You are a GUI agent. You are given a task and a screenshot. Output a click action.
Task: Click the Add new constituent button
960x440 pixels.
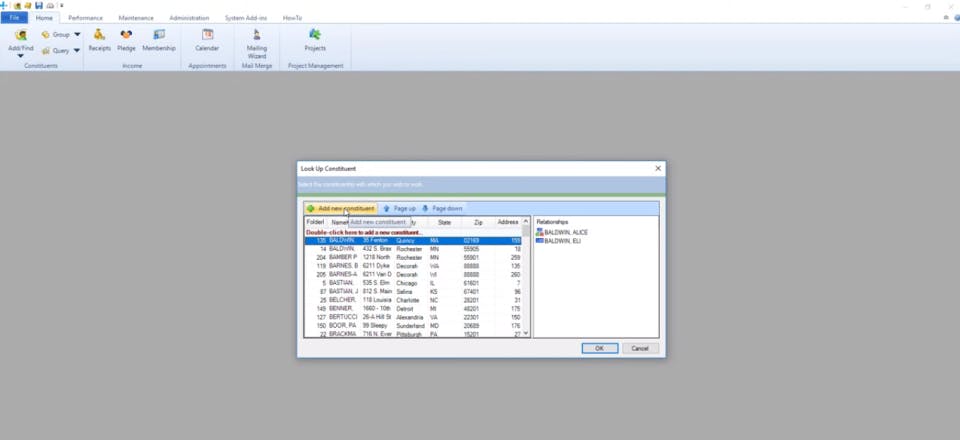pos(341,209)
